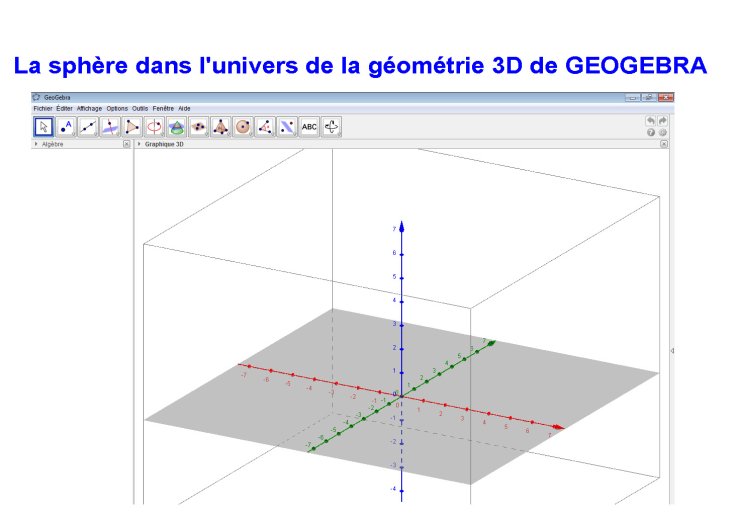Image resolution: width=734 pixels, height=517 pixels.
Task: Restore down the GeoGebra window
Action: coord(649,97)
